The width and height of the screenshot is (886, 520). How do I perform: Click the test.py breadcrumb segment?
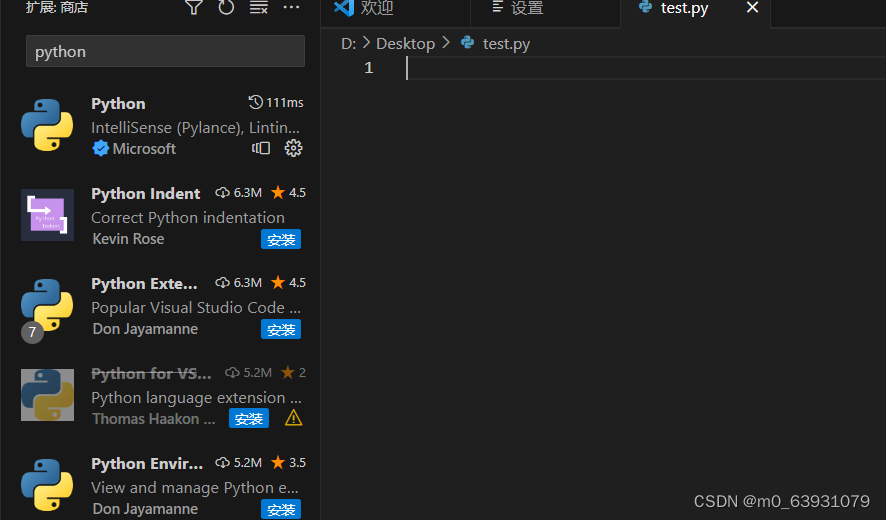(x=506, y=44)
